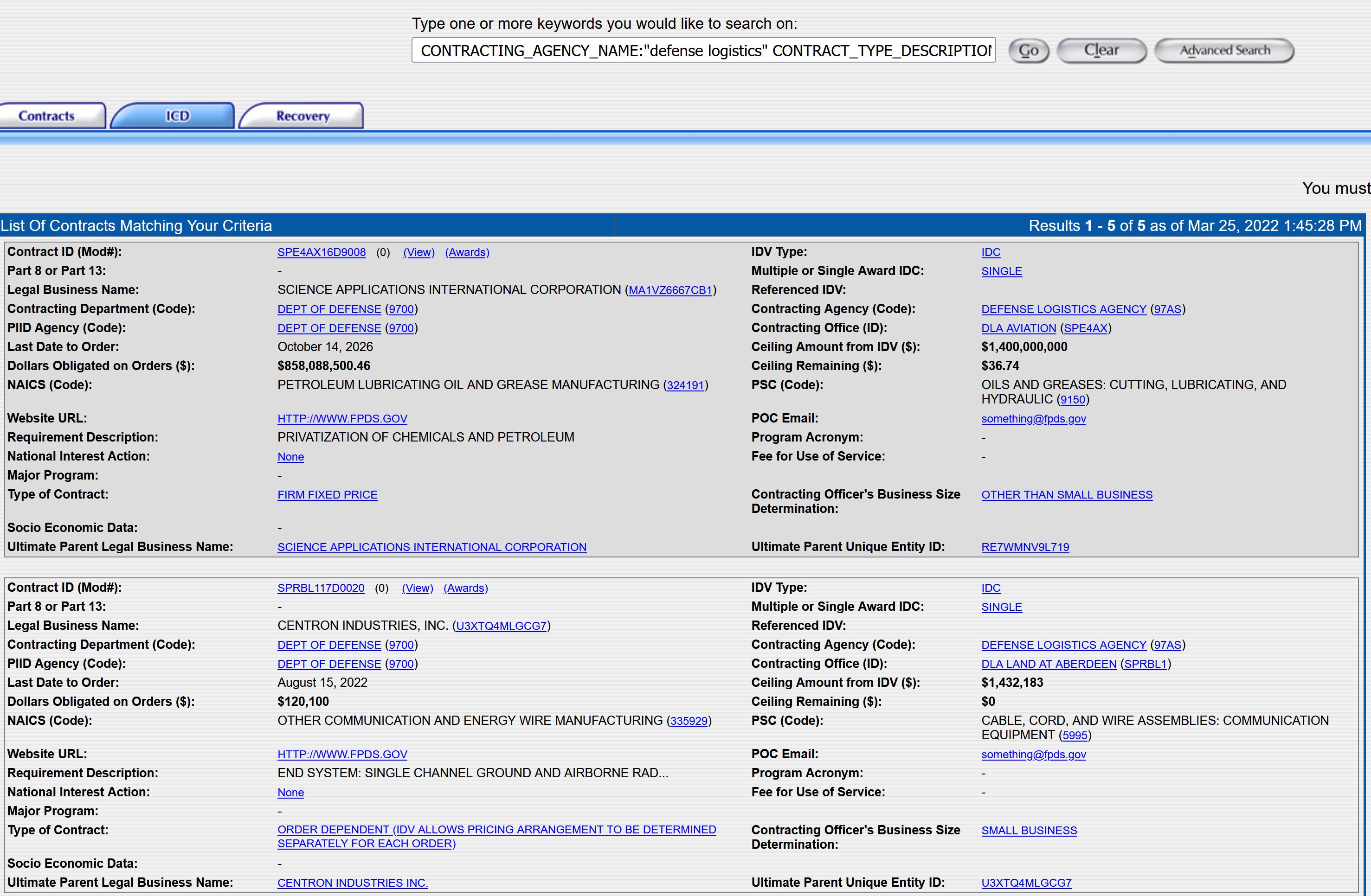
Task: Click Awards link for SPRBL117D0020
Action: click(x=465, y=588)
